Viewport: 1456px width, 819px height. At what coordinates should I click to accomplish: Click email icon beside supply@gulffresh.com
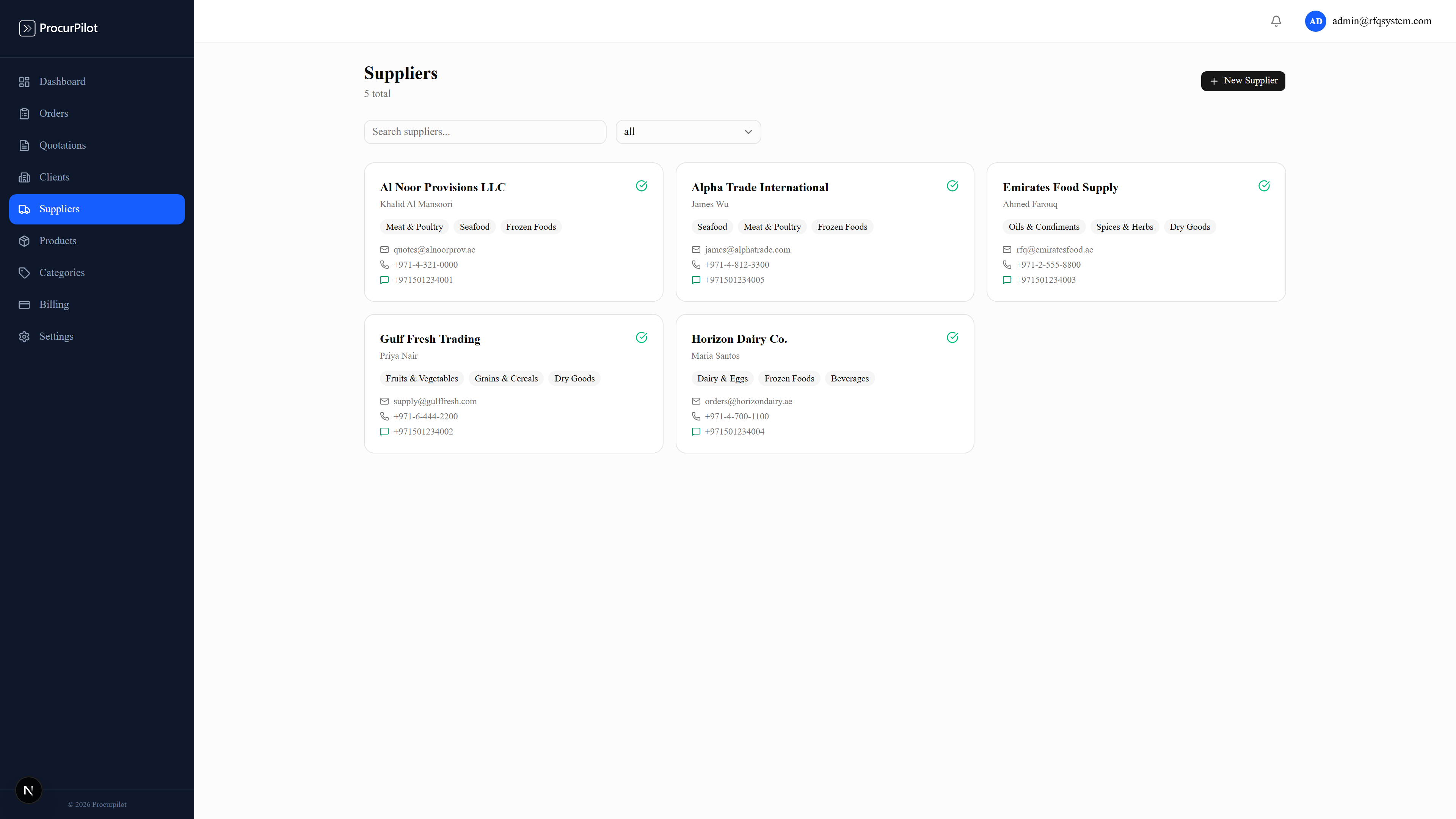(x=384, y=401)
